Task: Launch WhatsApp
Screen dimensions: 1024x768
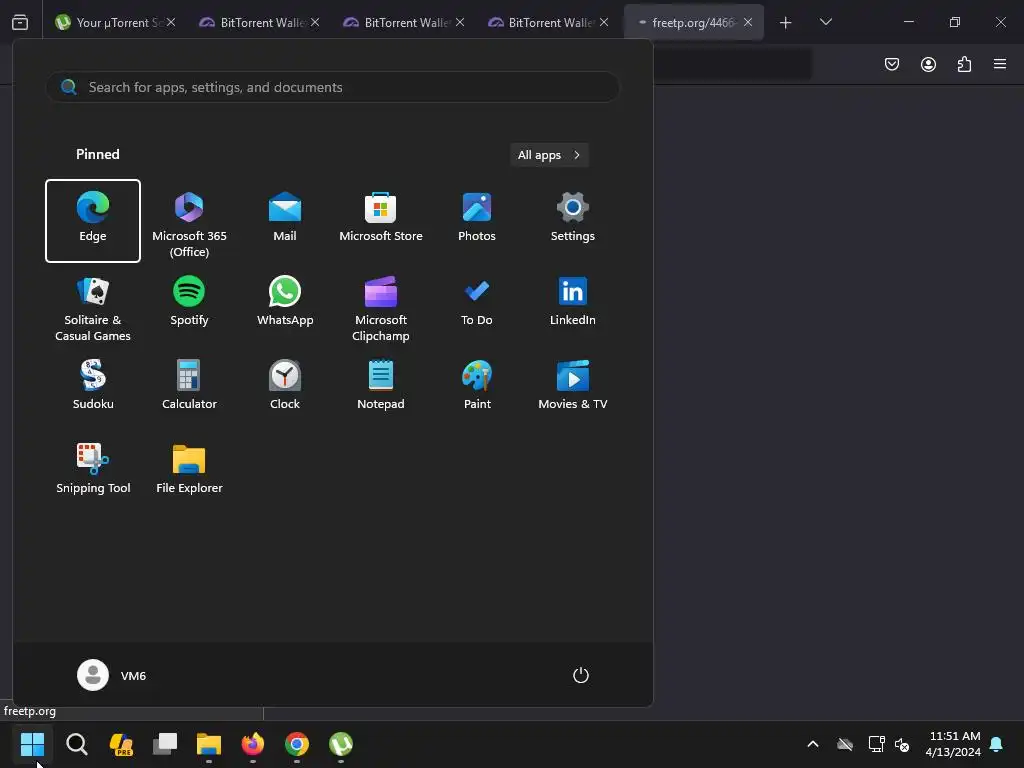Action: pyautogui.click(x=285, y=301)
